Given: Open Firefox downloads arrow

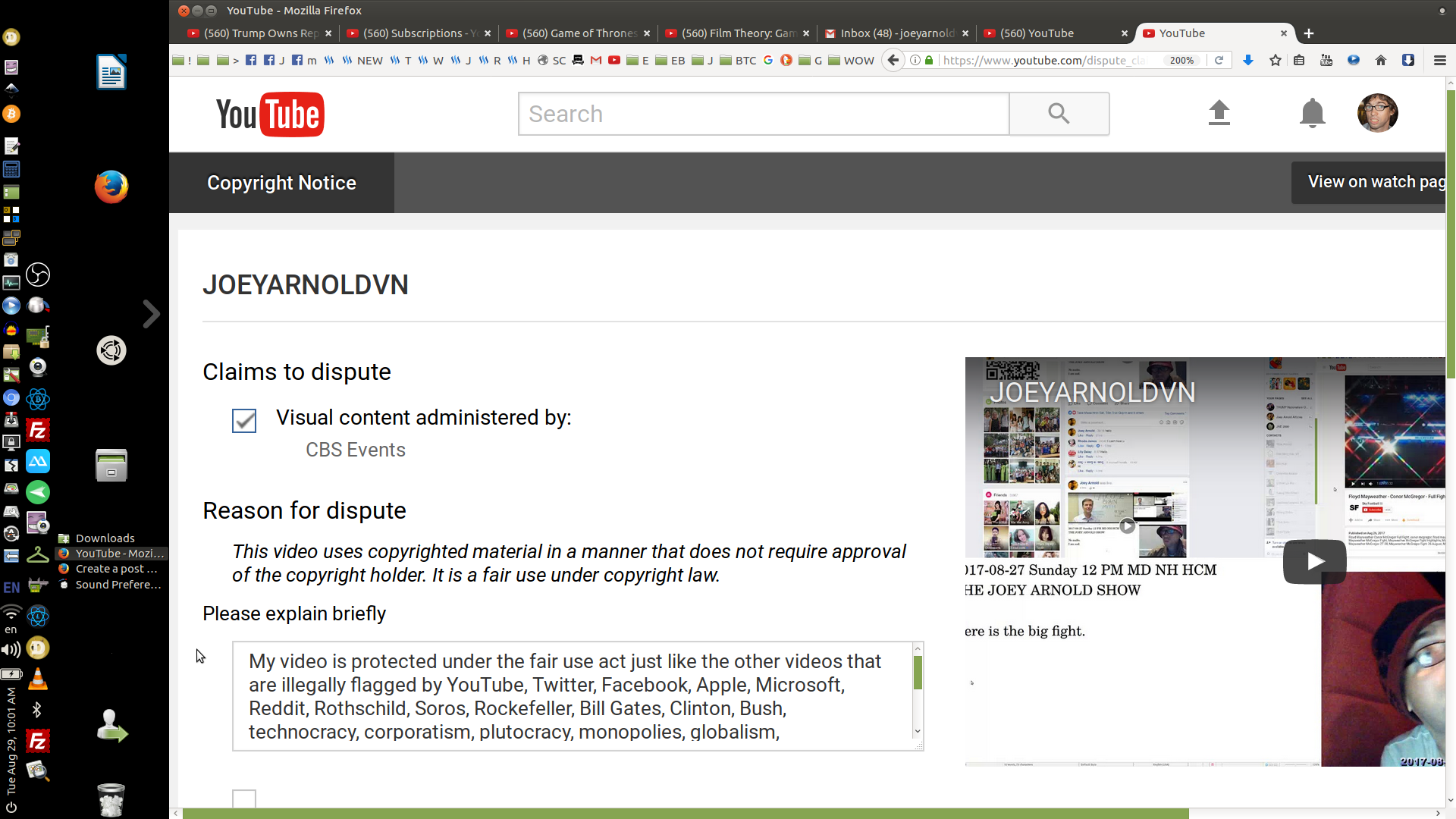Looking at the screenshot, I should (1247, 60).
